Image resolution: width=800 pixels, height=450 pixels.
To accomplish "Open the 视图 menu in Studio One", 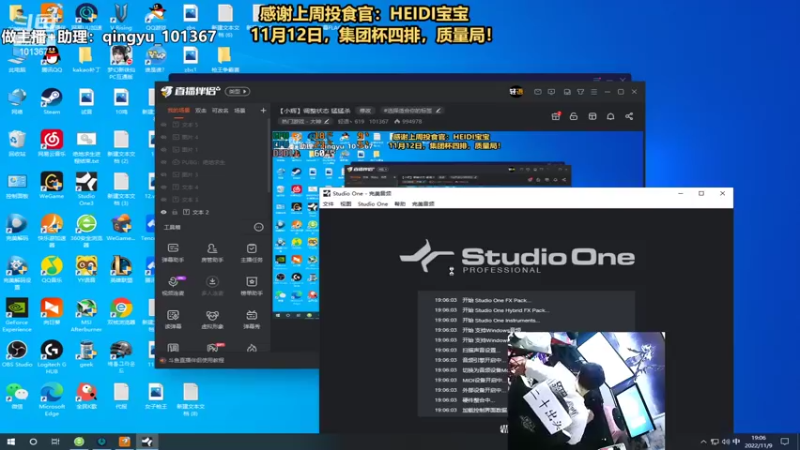I will pyautogui.click(x=346, y=204).
